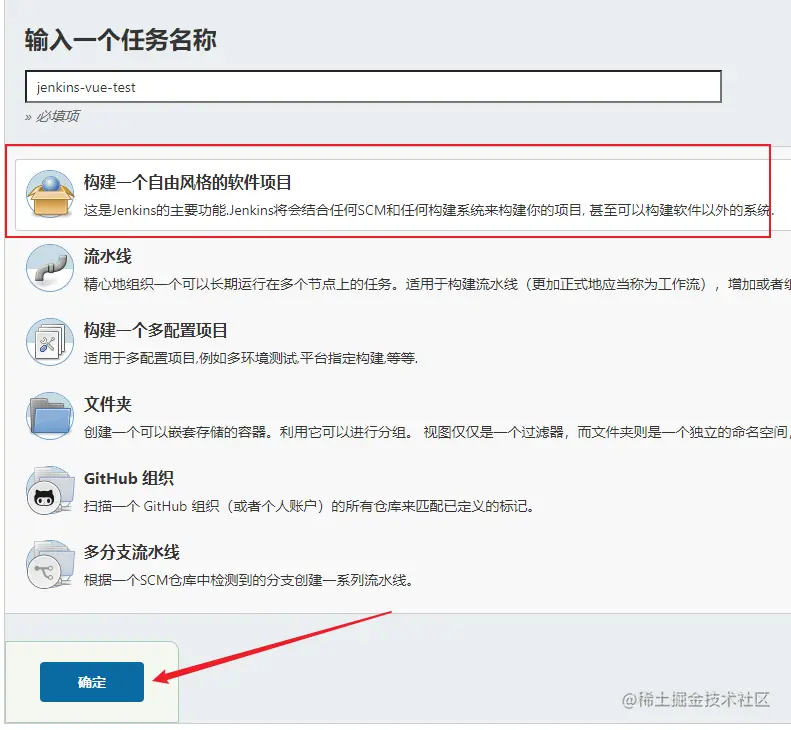Select 构建一个多配置项目 title
The image size is (791, 730).
click(x=155, y=330)
